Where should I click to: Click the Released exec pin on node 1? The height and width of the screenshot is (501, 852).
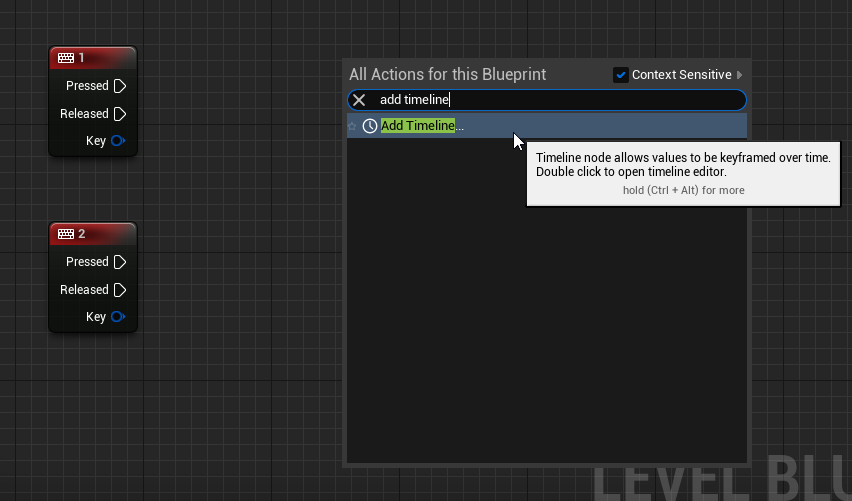(120, 114)
